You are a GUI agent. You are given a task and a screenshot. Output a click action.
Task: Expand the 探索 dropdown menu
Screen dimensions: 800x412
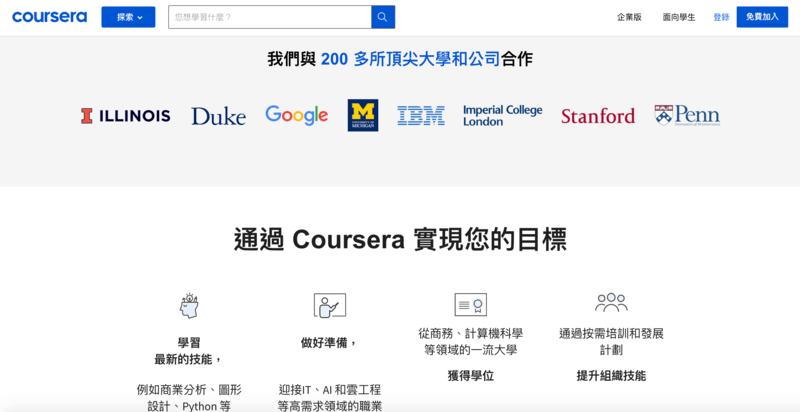coord(128,17)
